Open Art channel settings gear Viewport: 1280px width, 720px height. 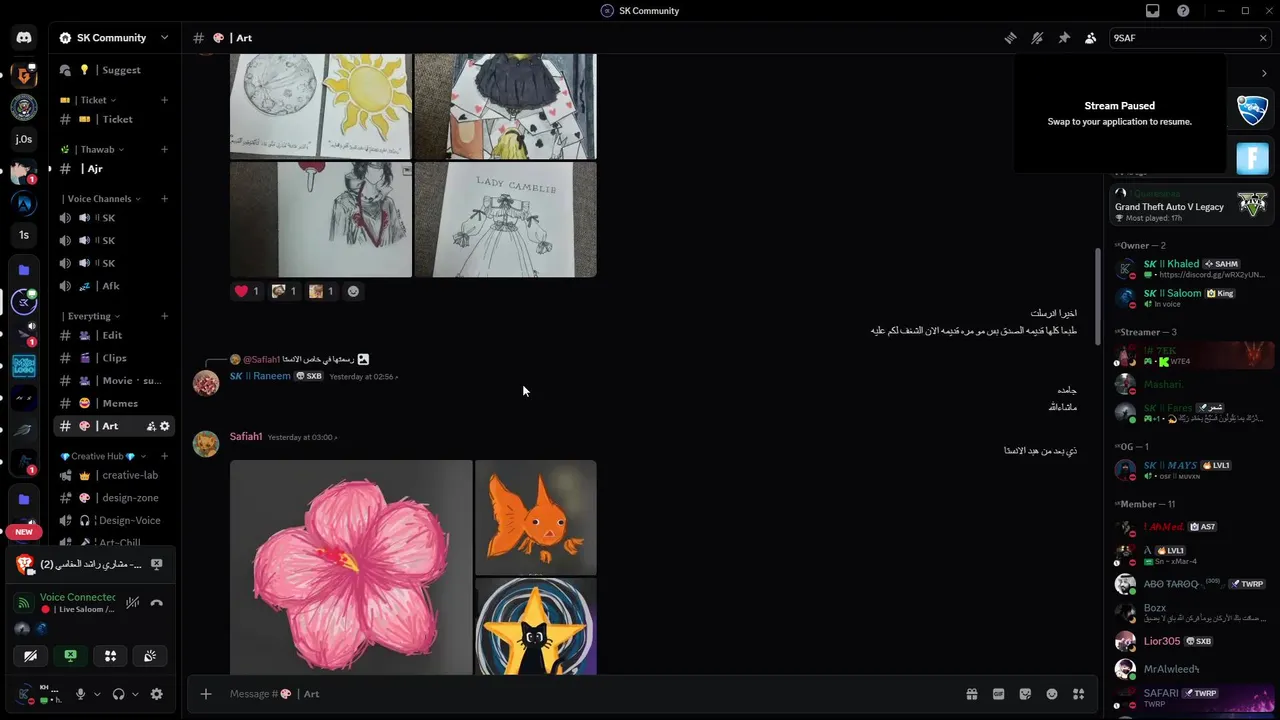pos(165,426)
